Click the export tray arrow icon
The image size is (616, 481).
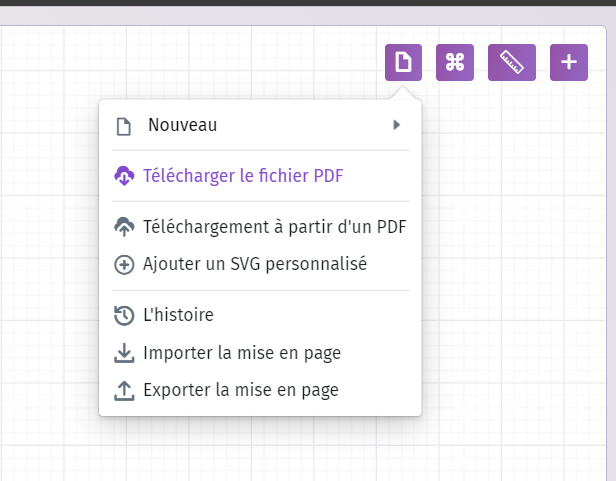pyautogui.click(x=124, y=391)
